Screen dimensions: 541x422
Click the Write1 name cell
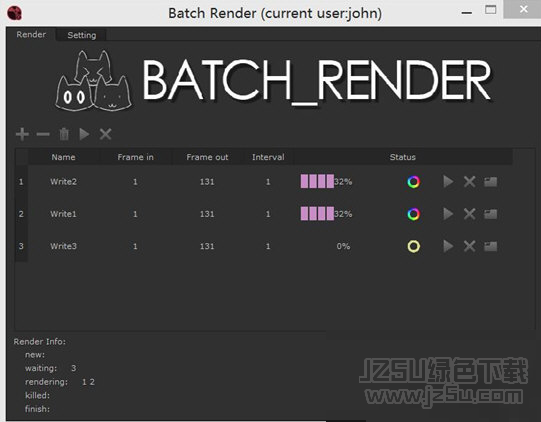63,214
